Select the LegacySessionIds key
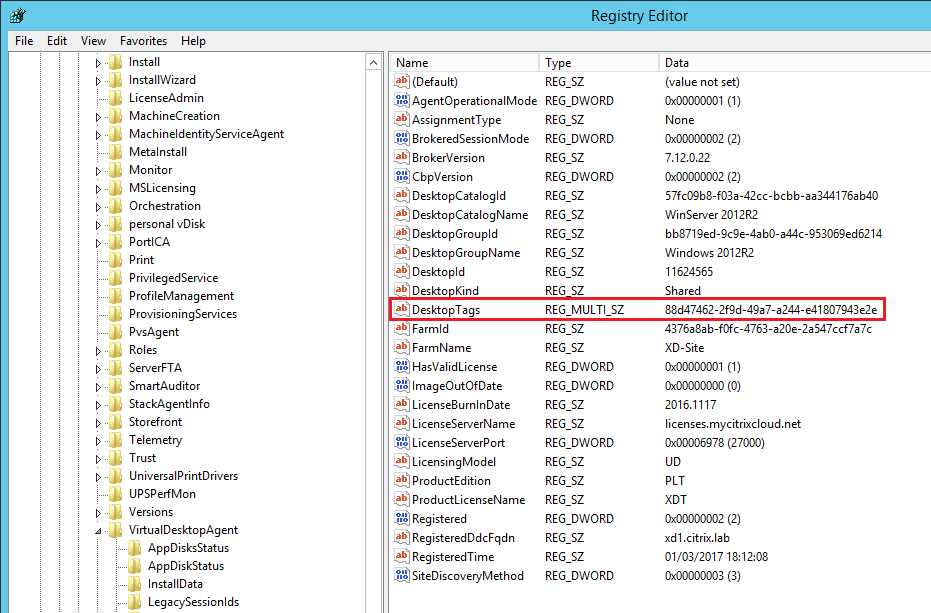 pos(194,602)
